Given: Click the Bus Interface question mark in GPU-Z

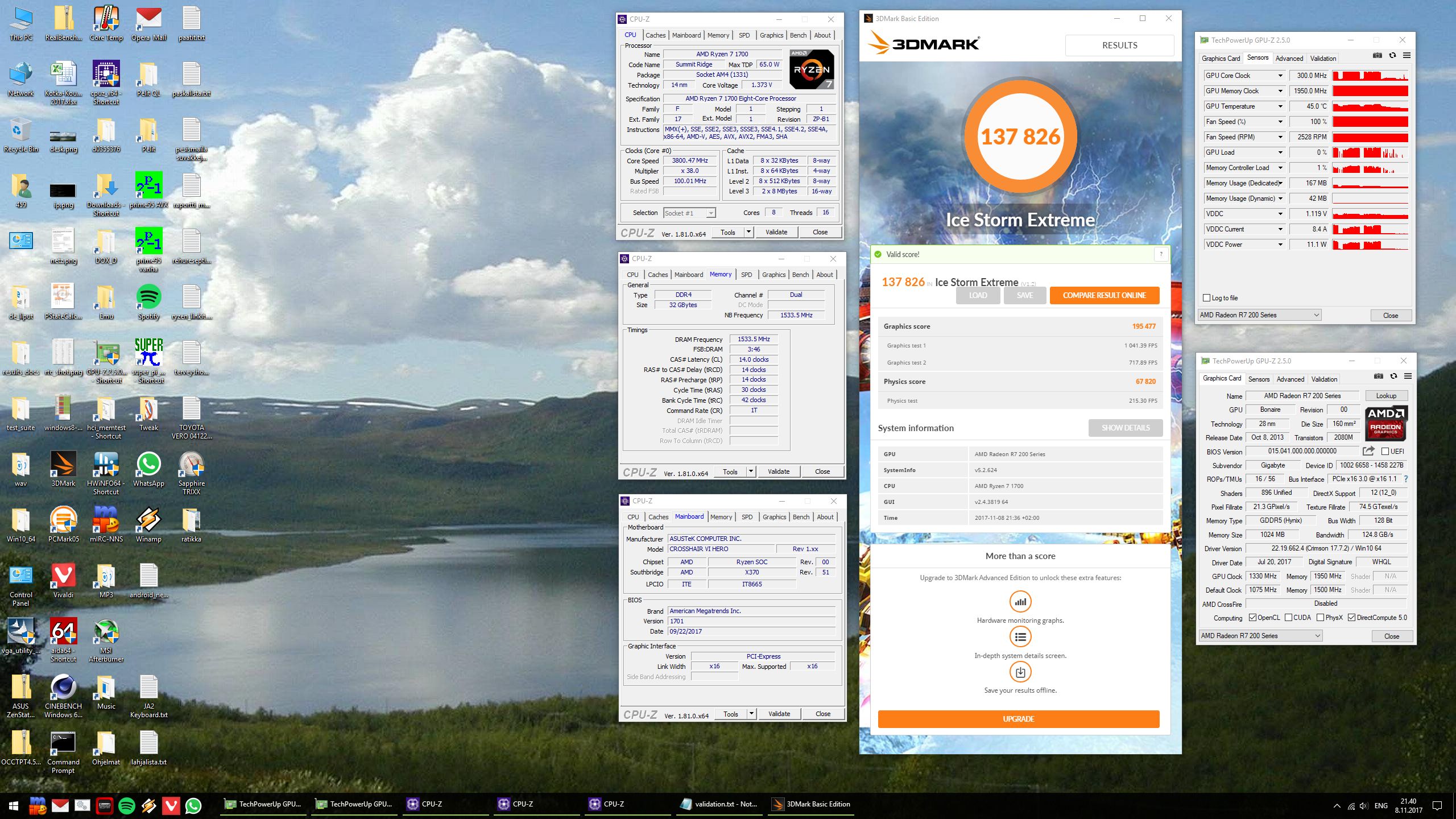Looking at the screenshot, I should click(x=1406, y=479).
